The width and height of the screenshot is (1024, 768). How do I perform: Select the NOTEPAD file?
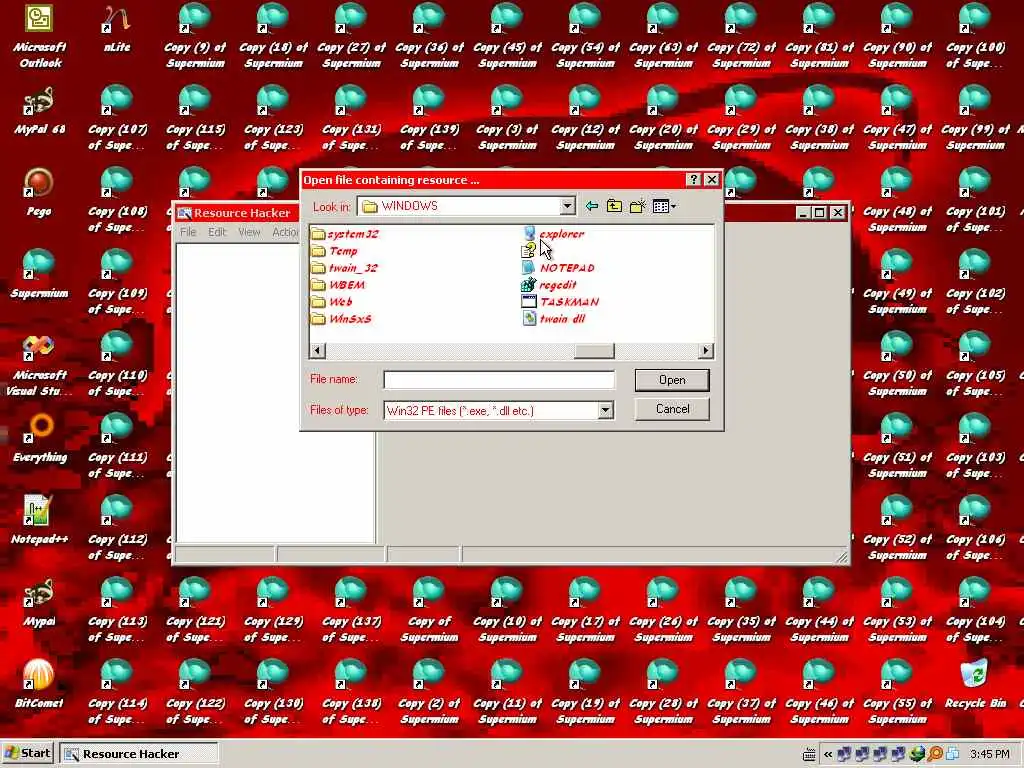click(x=558, y=268)
